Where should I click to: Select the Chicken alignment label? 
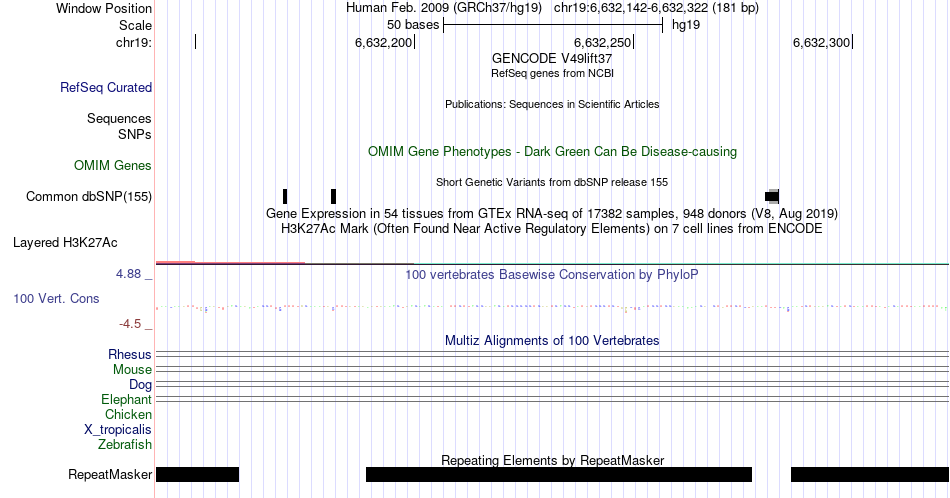point(128,414)
